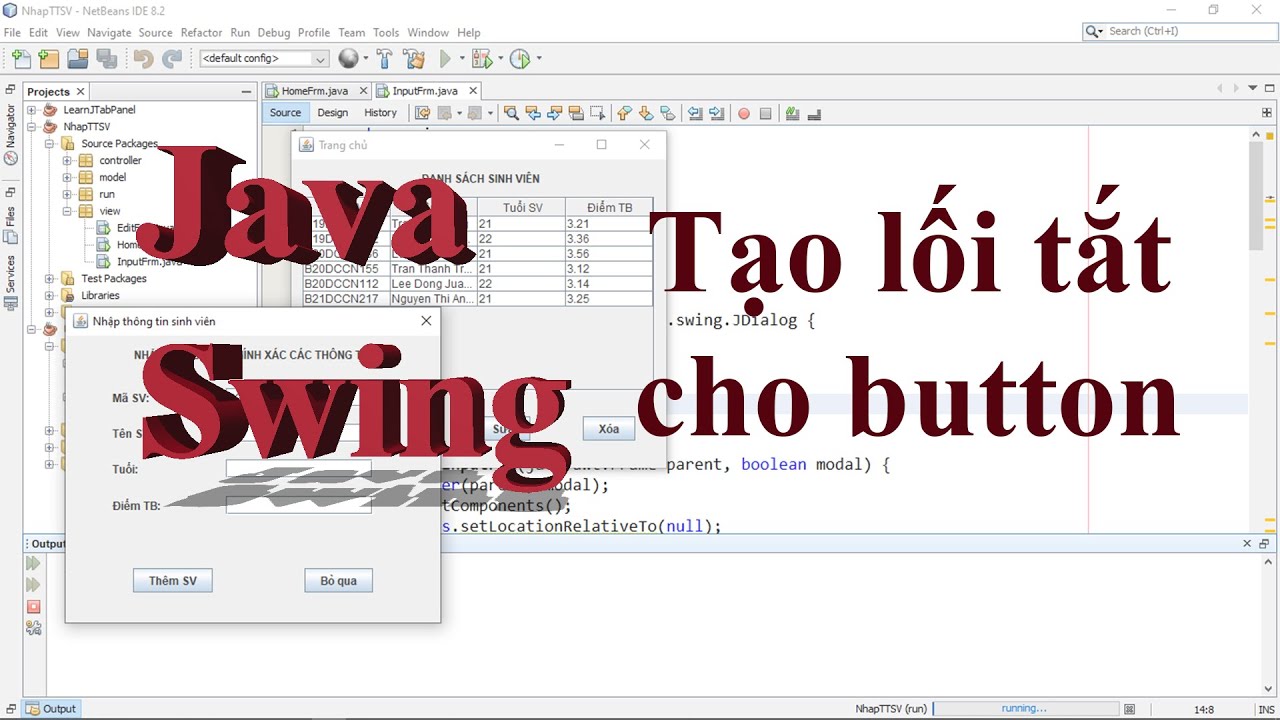Image resolution: width=1280 pixels, height=720 pixels.
Task: Stop macro recording square icon
Action: coord(765,114)
